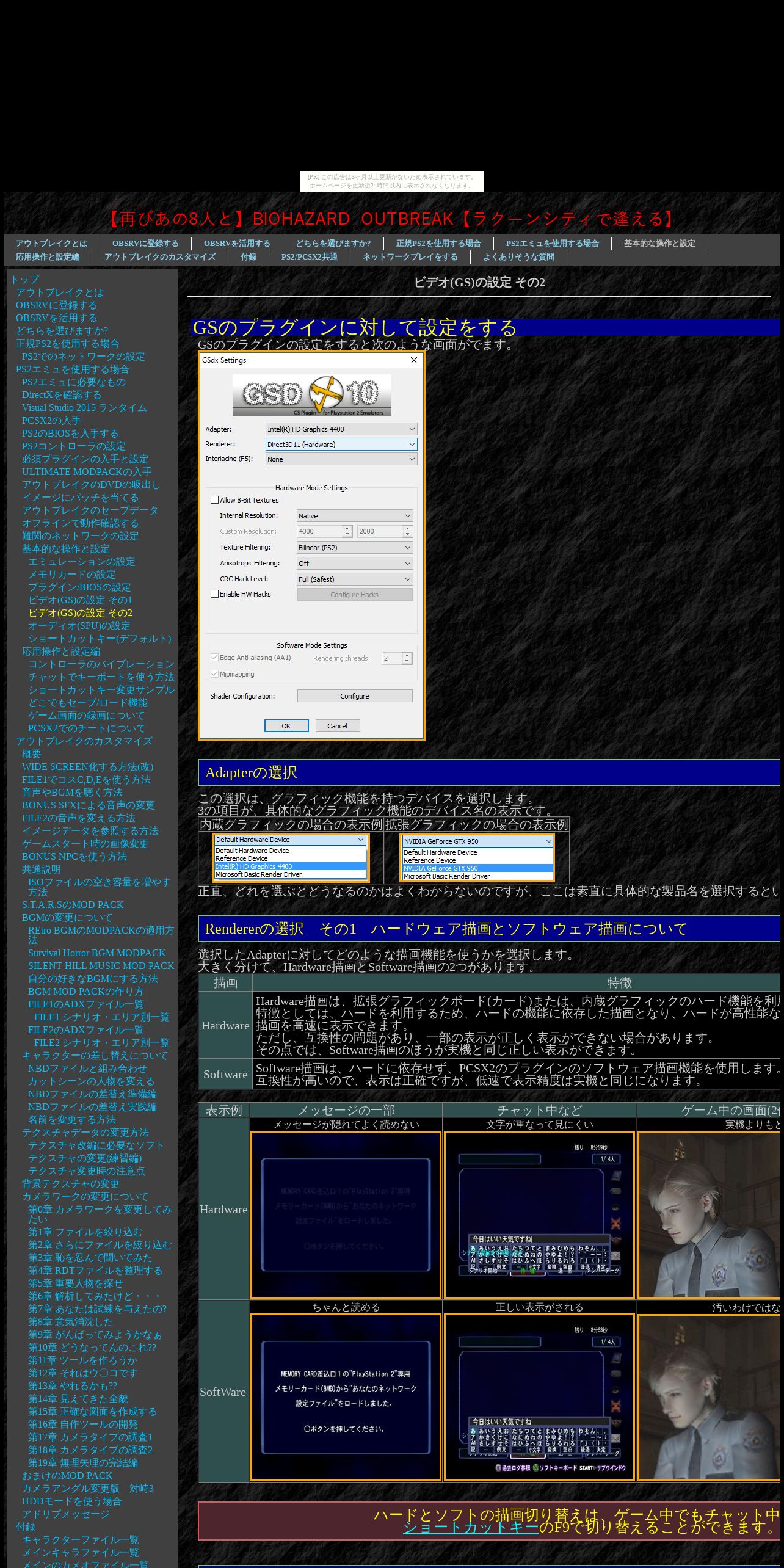The height and width of the screenshot is (1568, 784).
Task: Open sidebar link ビデオ(GS)の設定 その1
Action: (x=80, y=600)
